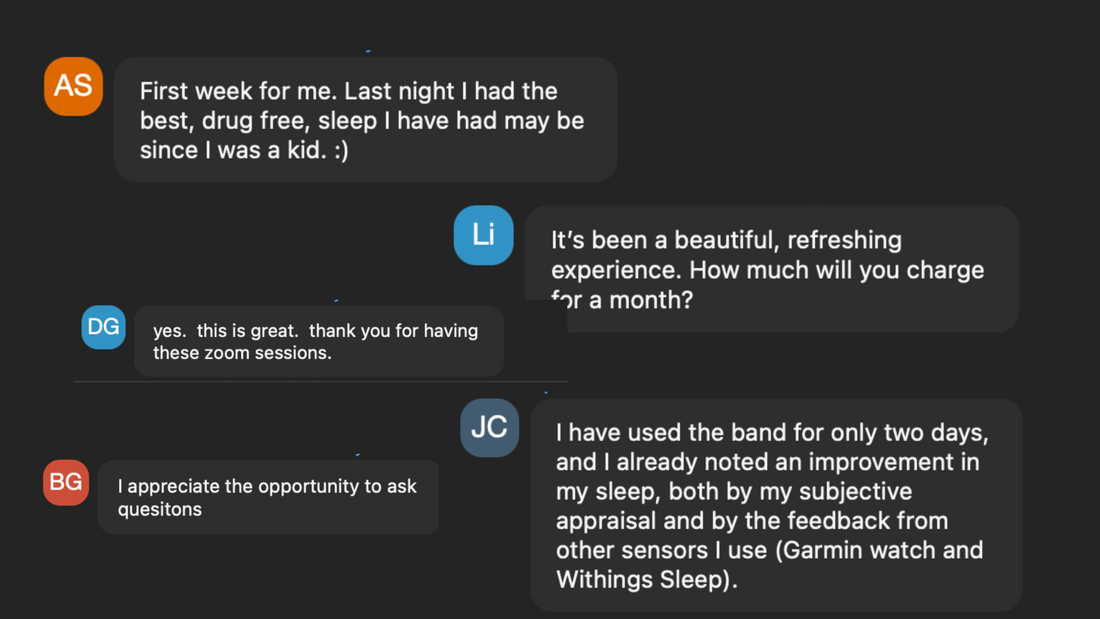
Task: Open the Li user avatar
Action: [484, 235]
